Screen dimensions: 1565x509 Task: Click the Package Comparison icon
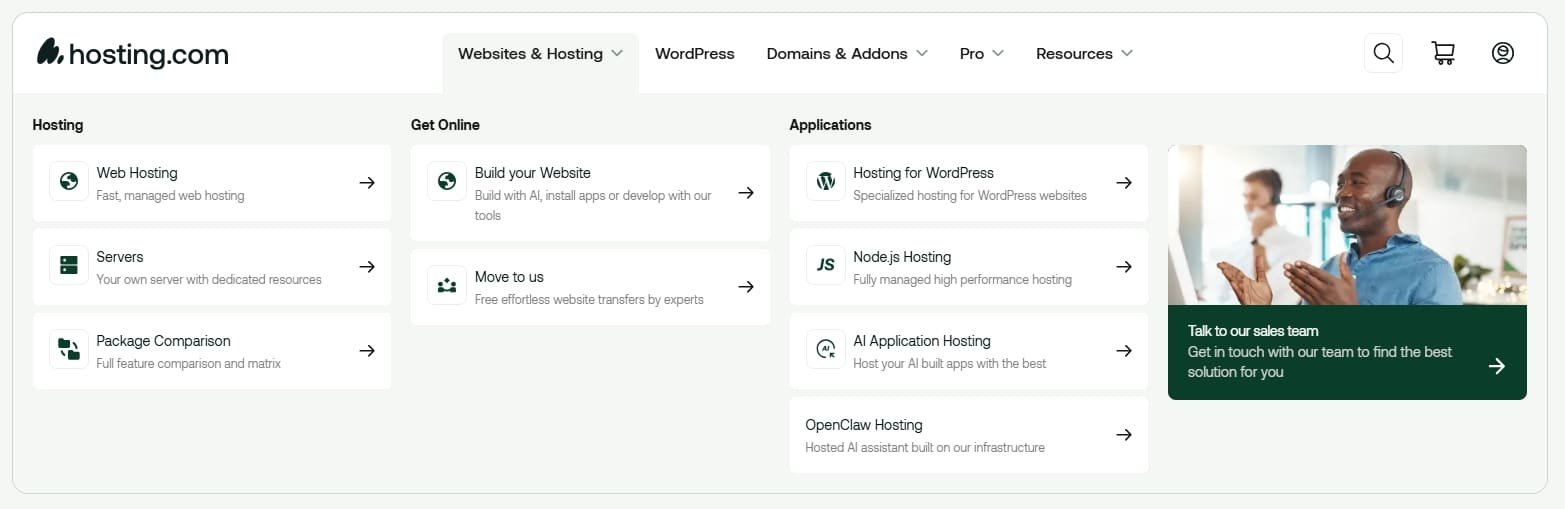pyautogui.click(x=69, y=350)
